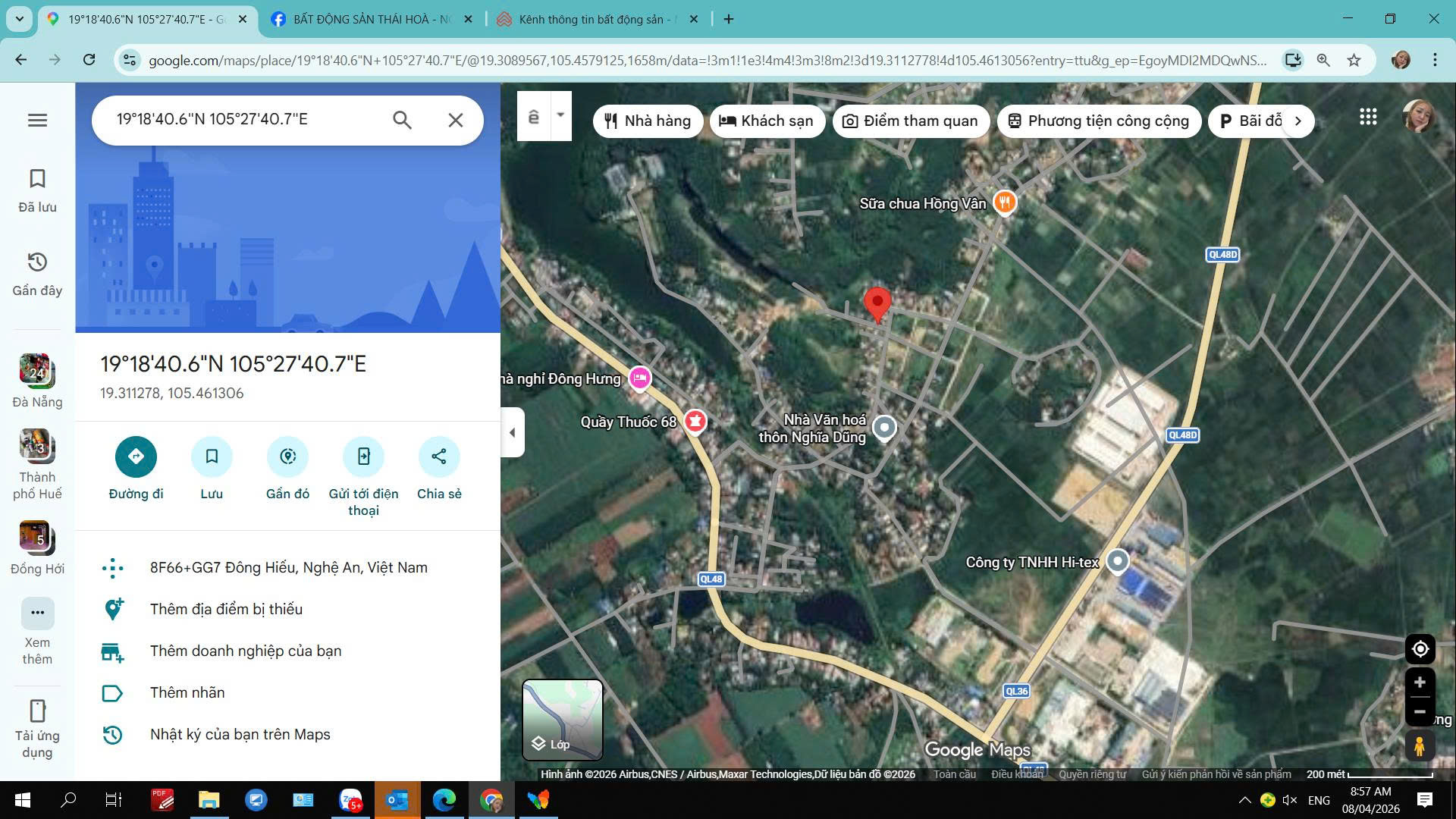1456x819 pixels.
Task: Open Street View pegman icon
Action: point(1420,746)
